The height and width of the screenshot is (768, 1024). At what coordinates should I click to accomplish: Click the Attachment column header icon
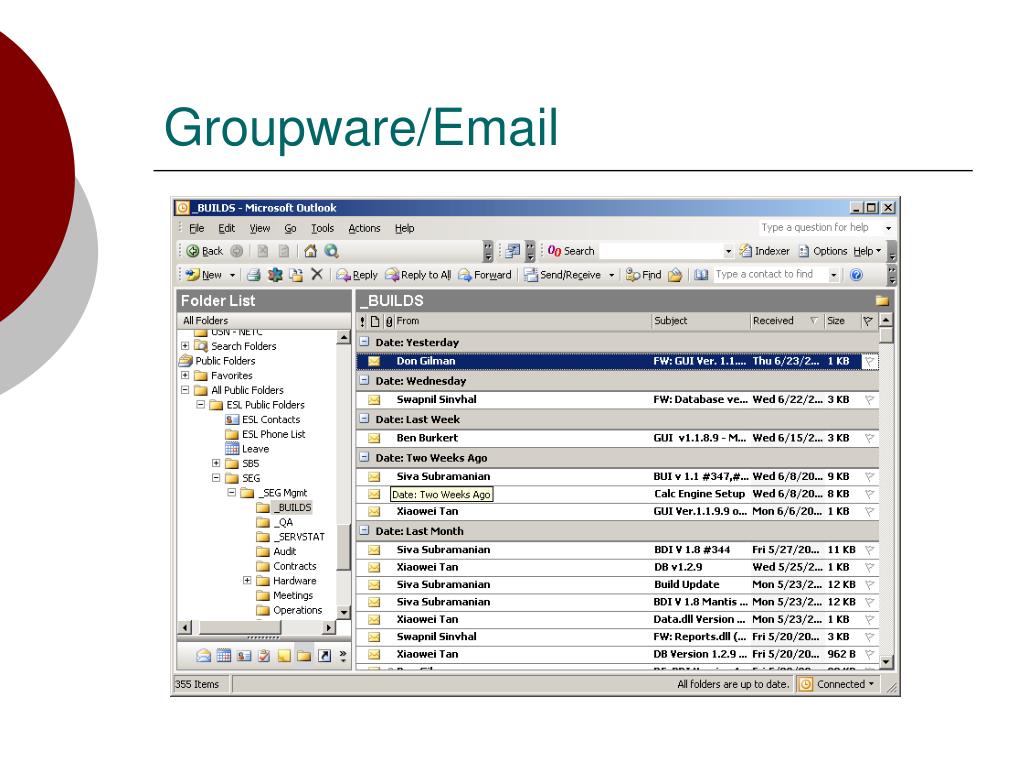[x=389, y=321]
